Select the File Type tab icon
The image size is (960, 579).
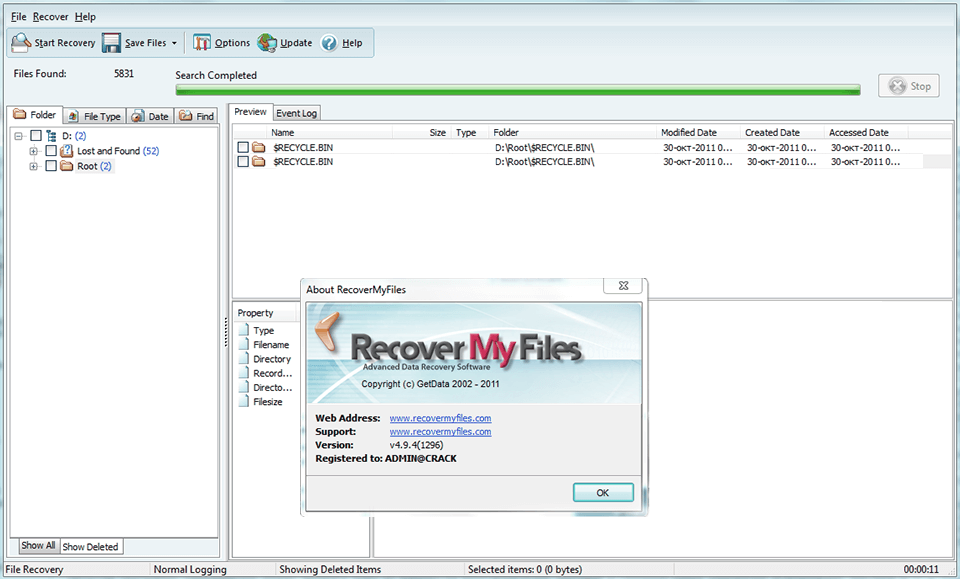tap(73, 116)
